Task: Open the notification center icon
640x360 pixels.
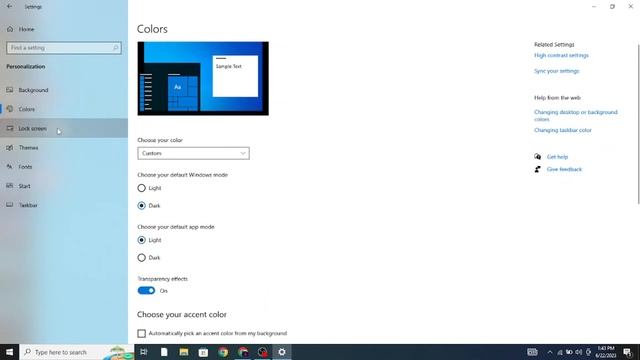Action: (x=627, y=352)
